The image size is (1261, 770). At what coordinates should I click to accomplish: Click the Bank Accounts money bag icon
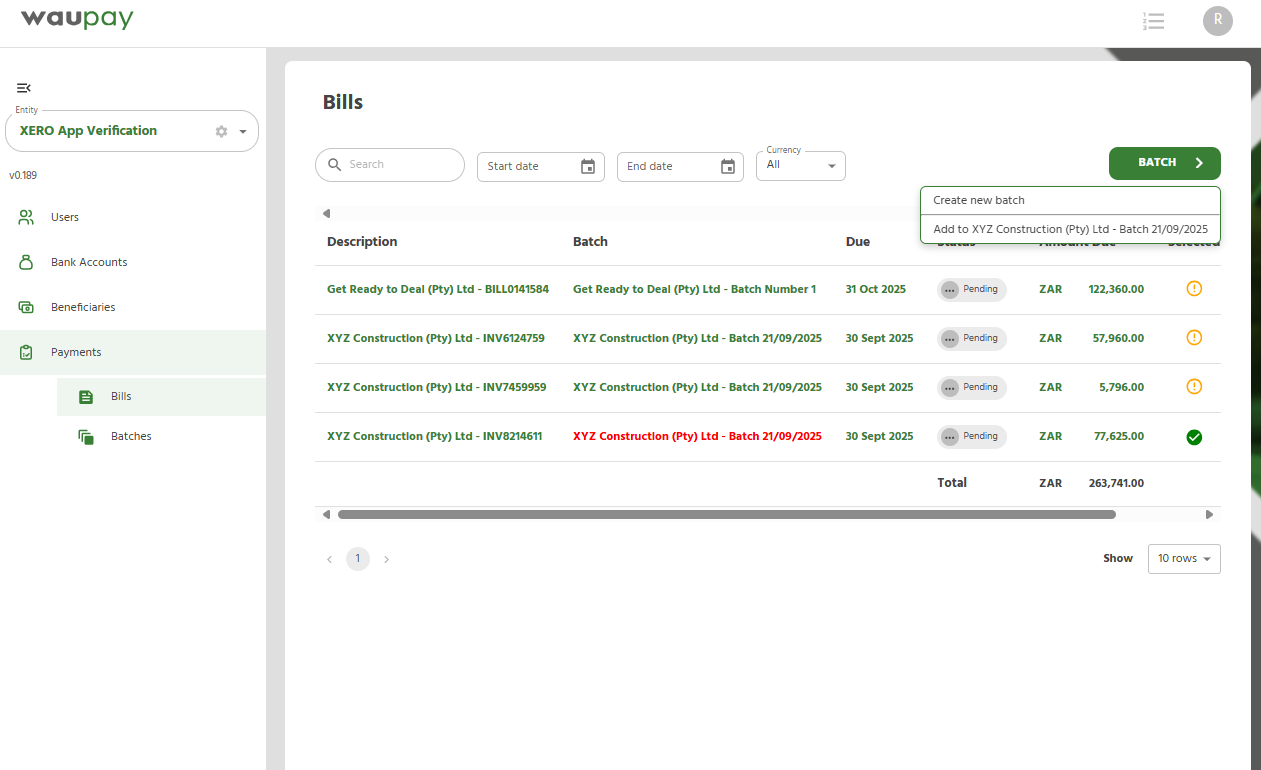pos(27,262)
